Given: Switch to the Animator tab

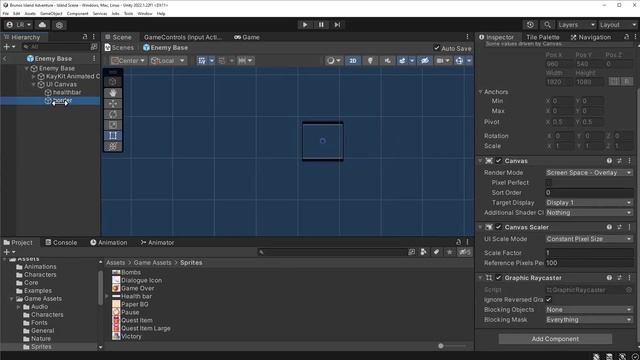Looking at the screenshot, I should (x=157, y=242).
